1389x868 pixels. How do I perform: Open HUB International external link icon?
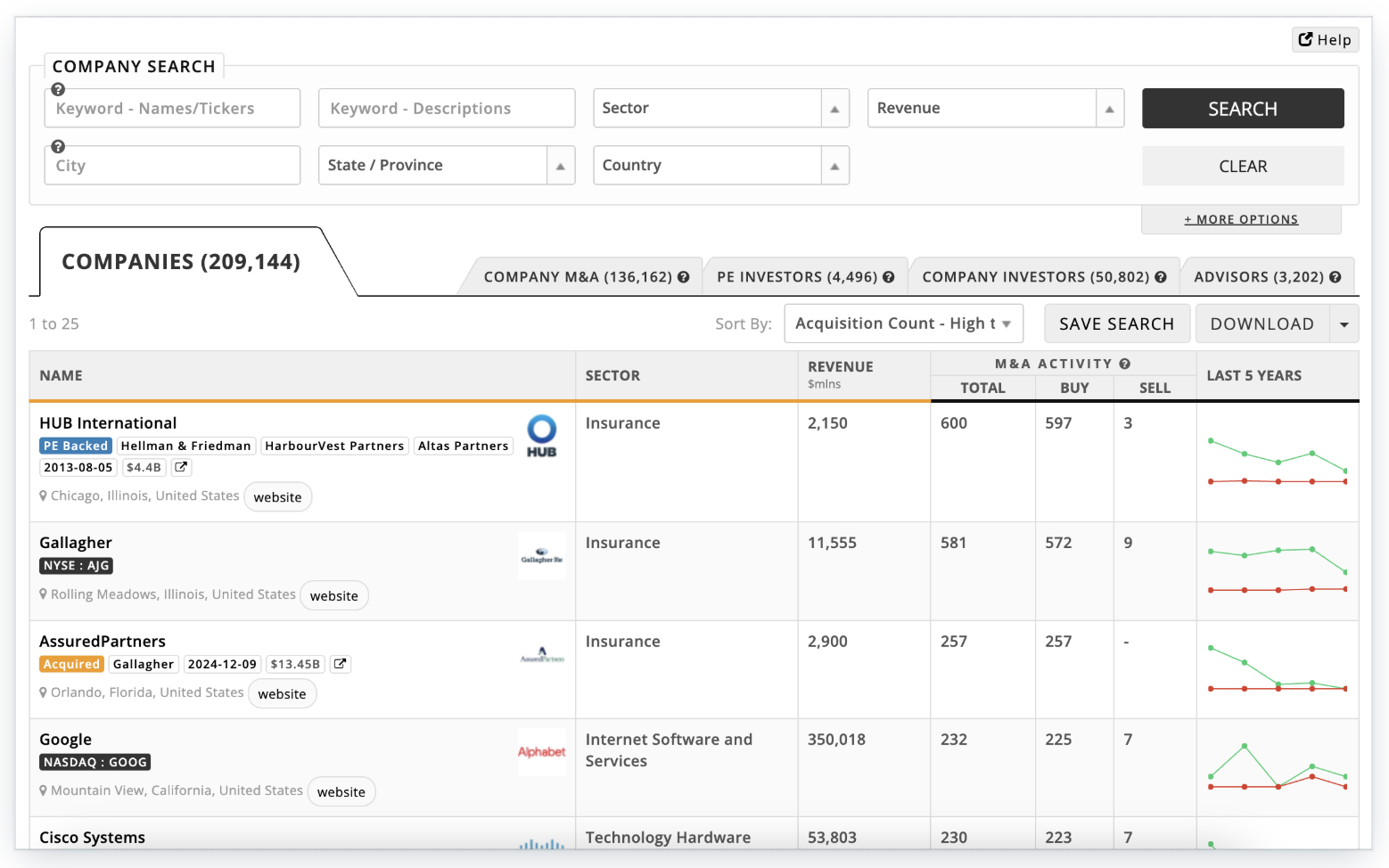click(181, 467)
